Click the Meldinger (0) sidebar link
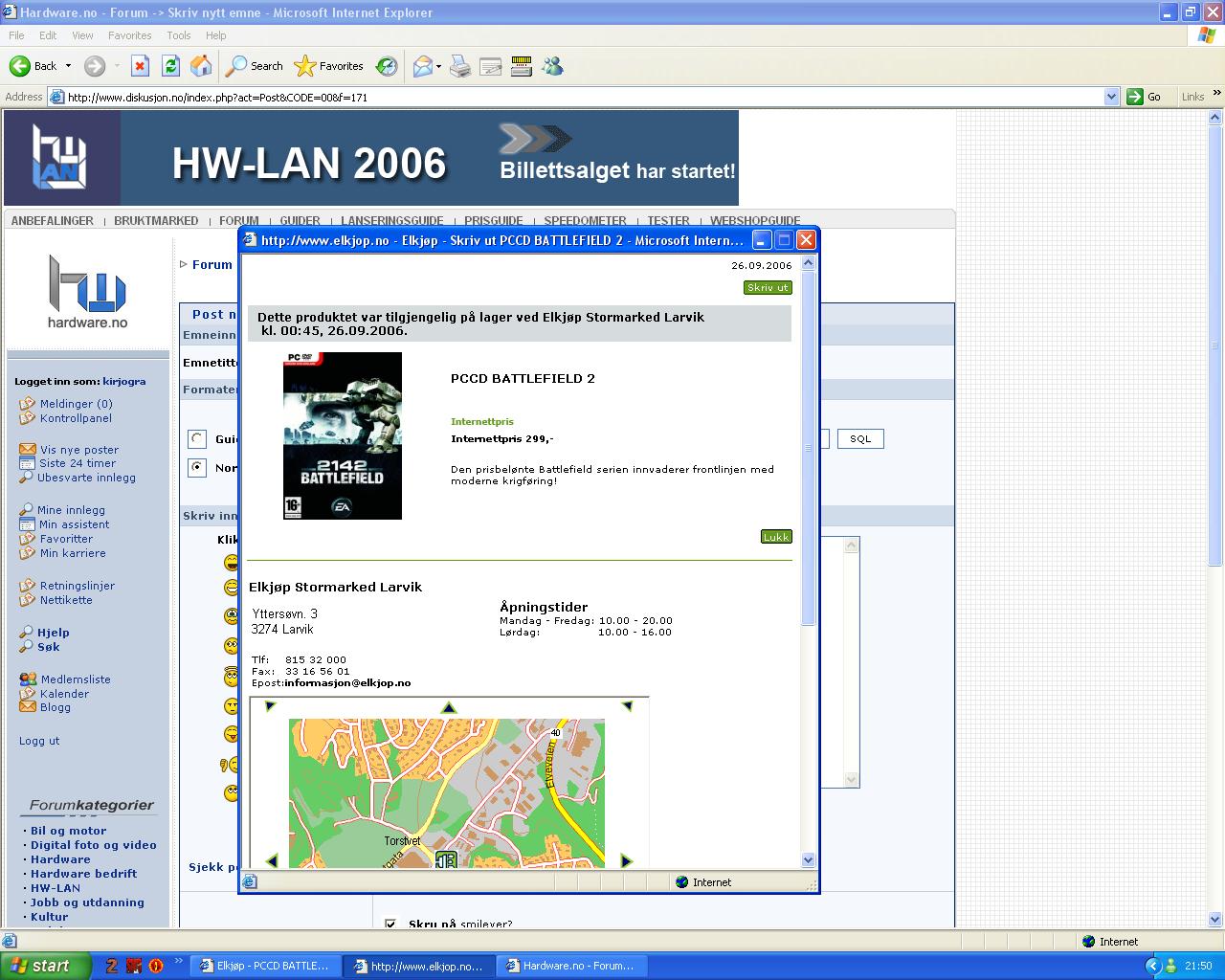The width and height of the screenshot is (1225, 980). click(x=76, y=404)
